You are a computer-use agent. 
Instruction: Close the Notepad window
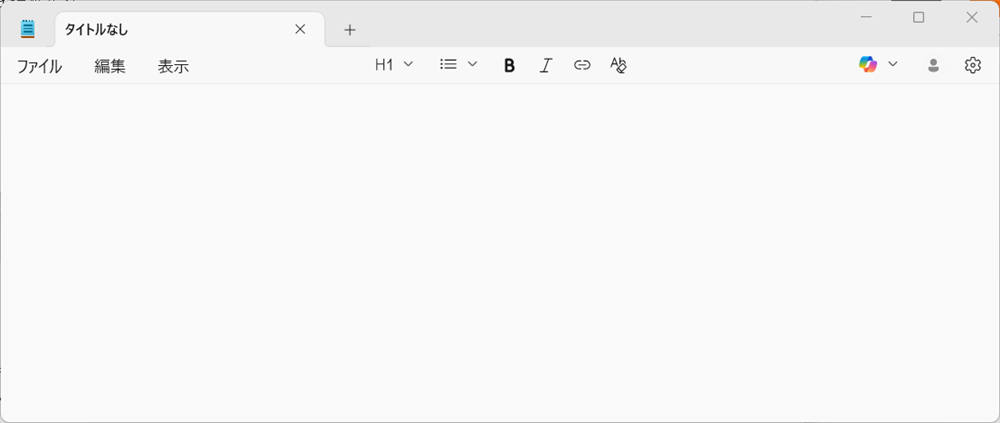point(971,17)
